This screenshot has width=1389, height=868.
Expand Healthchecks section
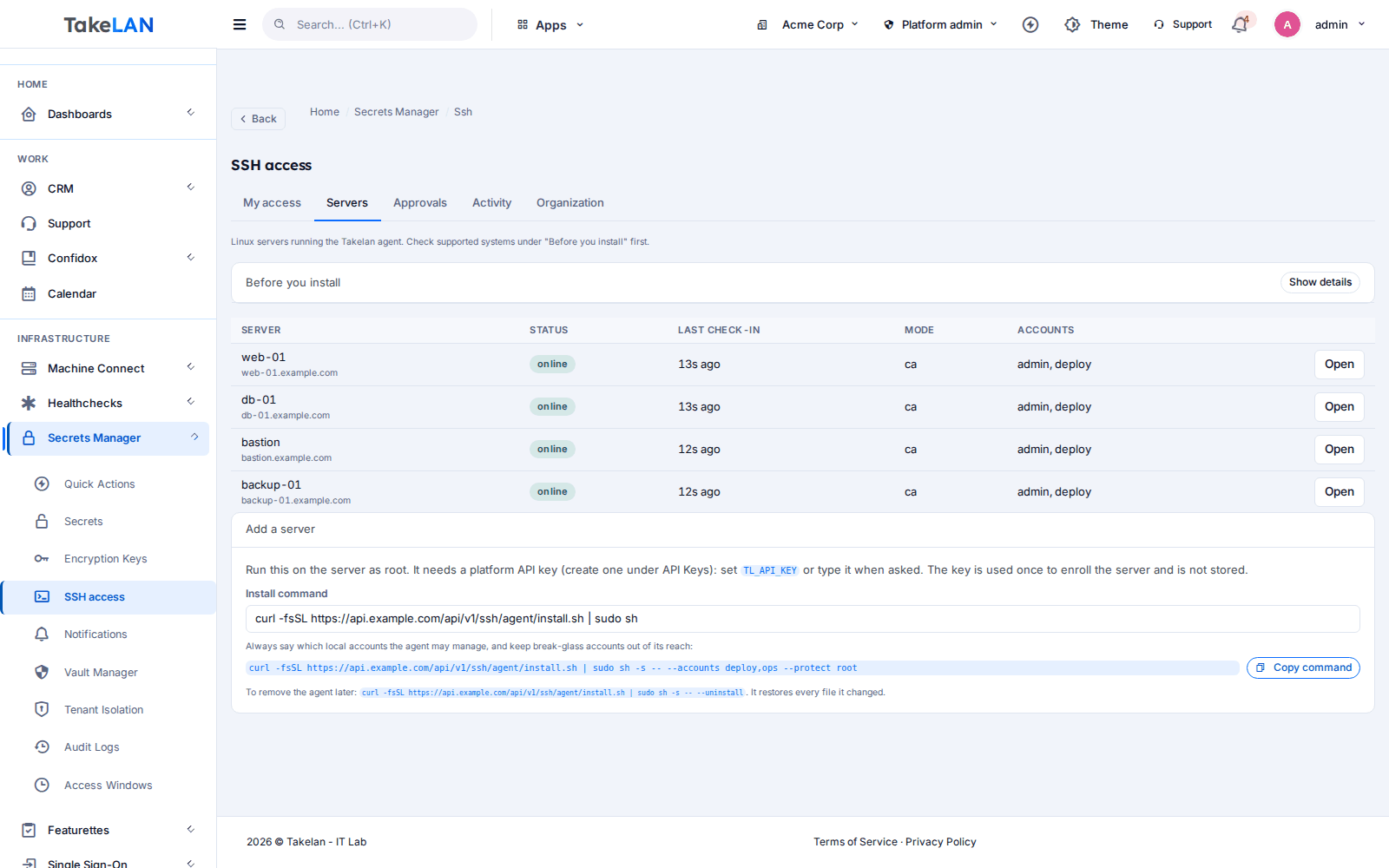pyautogui.click(x=109, y=403)
